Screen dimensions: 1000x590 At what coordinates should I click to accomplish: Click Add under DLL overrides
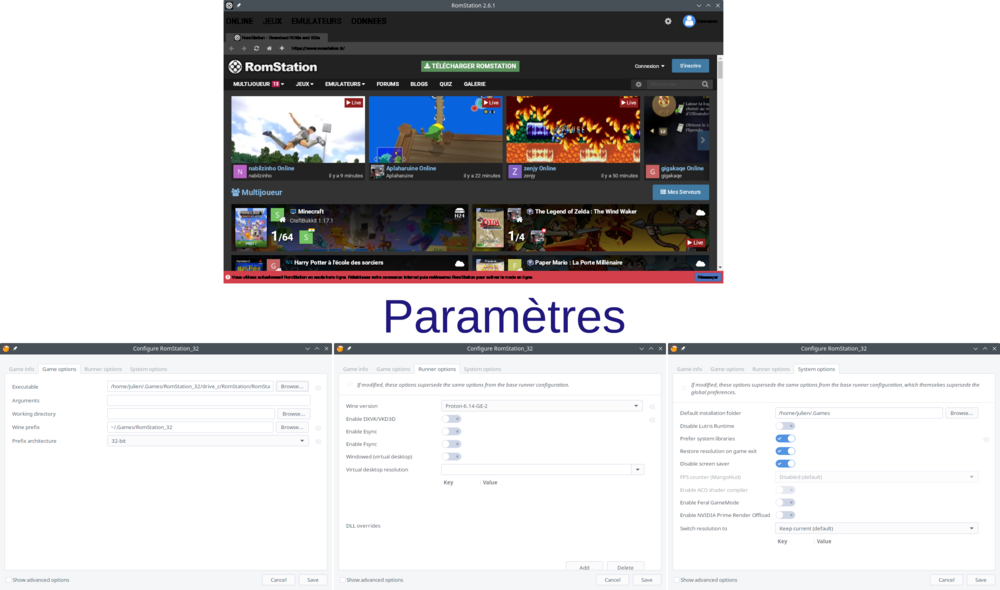coord(584,568)
